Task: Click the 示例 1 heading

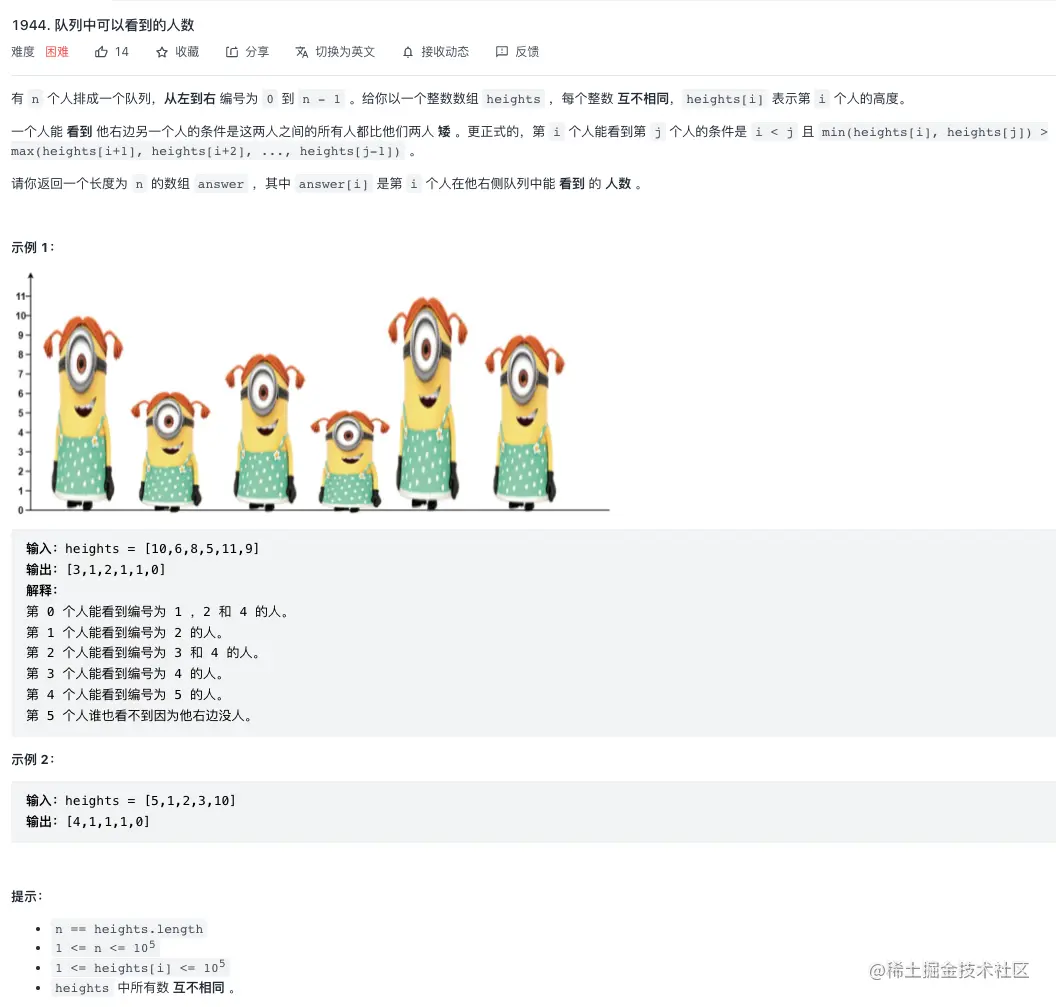Action: [33, 247]
